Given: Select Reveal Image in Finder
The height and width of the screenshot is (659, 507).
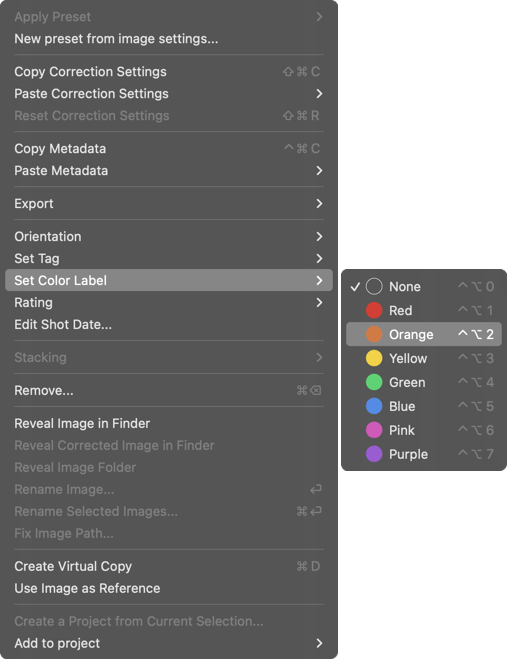Looking at the screenshot, I should tap(169, 424).
